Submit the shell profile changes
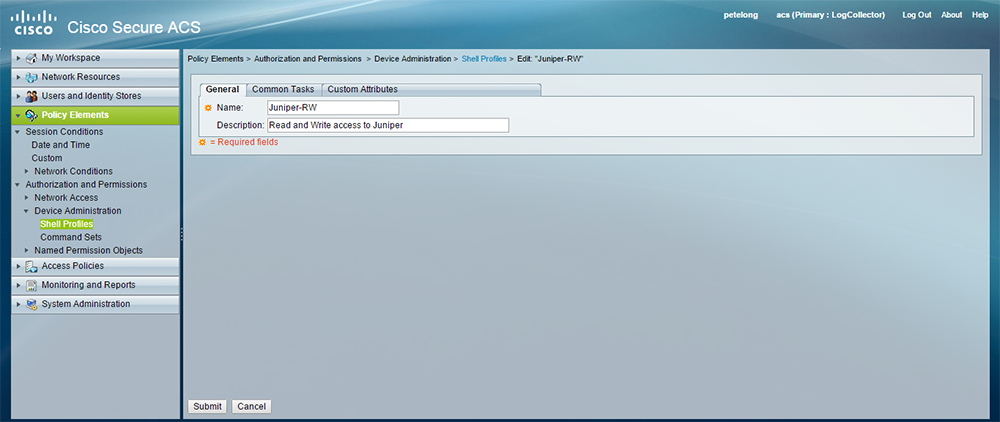 207,406
